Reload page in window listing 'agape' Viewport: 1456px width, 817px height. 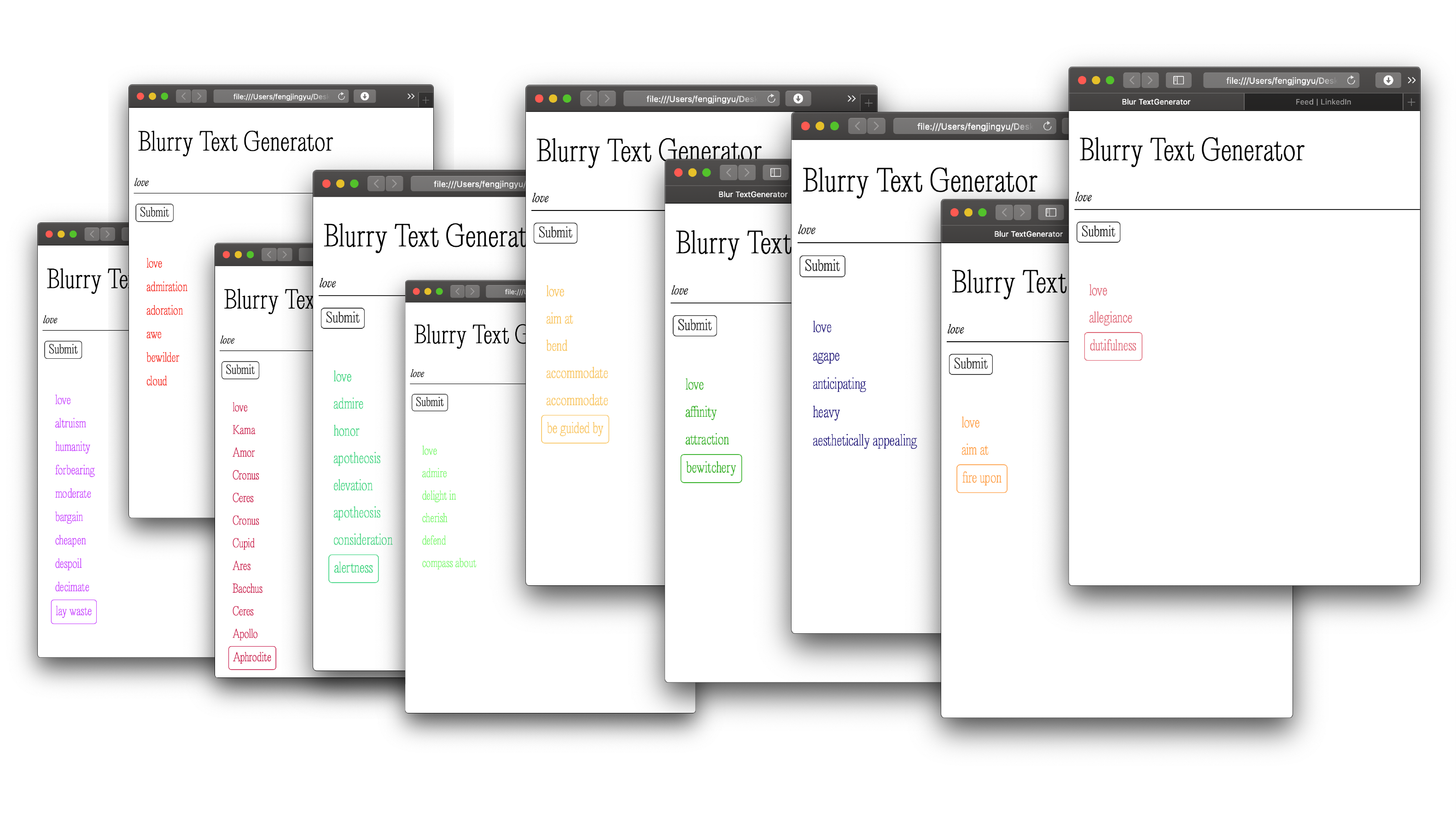[1047, 126]
